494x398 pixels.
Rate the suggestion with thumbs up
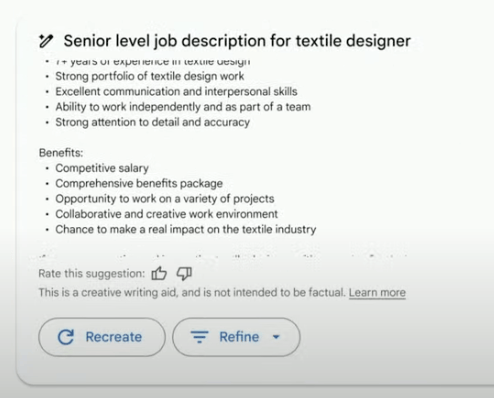coord(159,274)
